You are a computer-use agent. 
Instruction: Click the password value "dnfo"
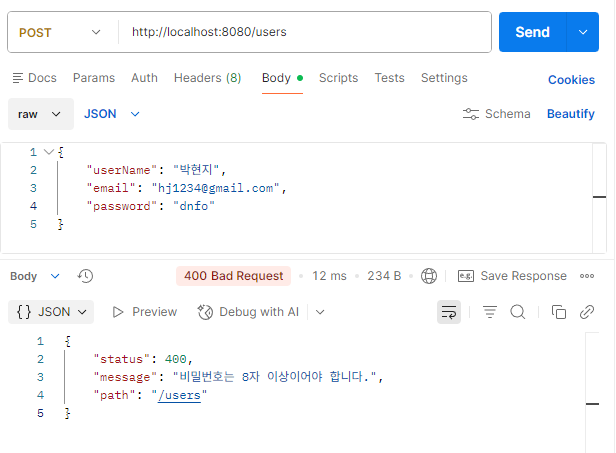(194, 206)
